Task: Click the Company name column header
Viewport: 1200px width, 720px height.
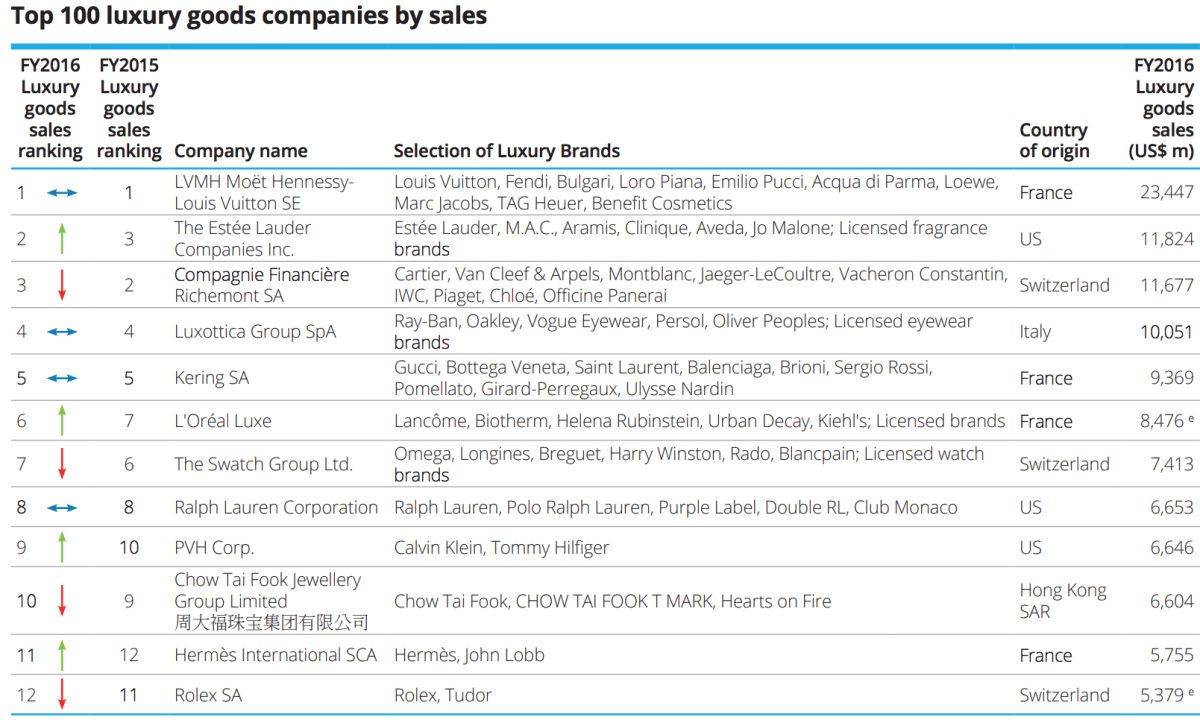Action: point(240,151)
